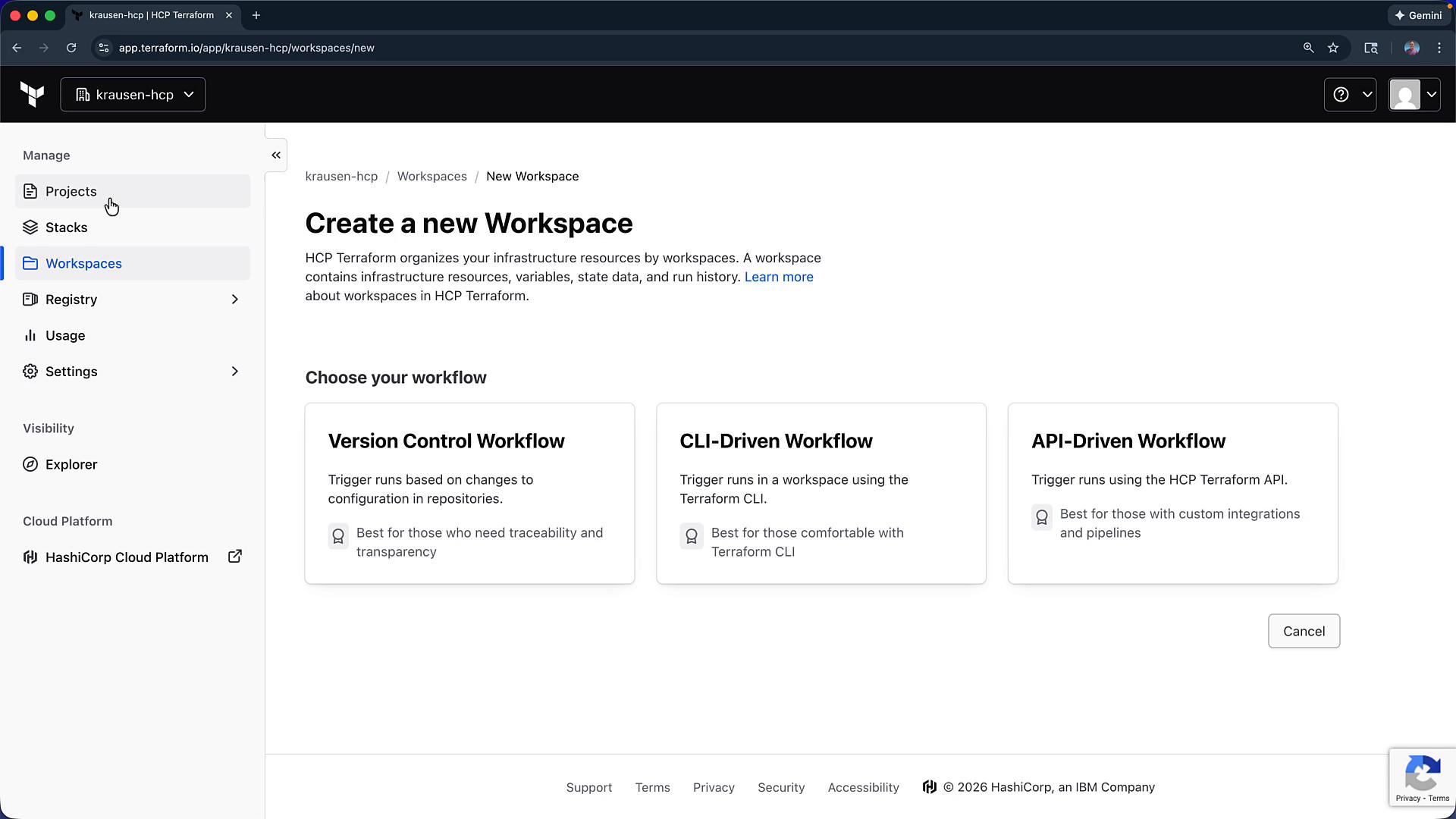The width and height of the screenshot is (1456, 819).
Task: Click the Usage bar chart icon
Action: [30, 335]
